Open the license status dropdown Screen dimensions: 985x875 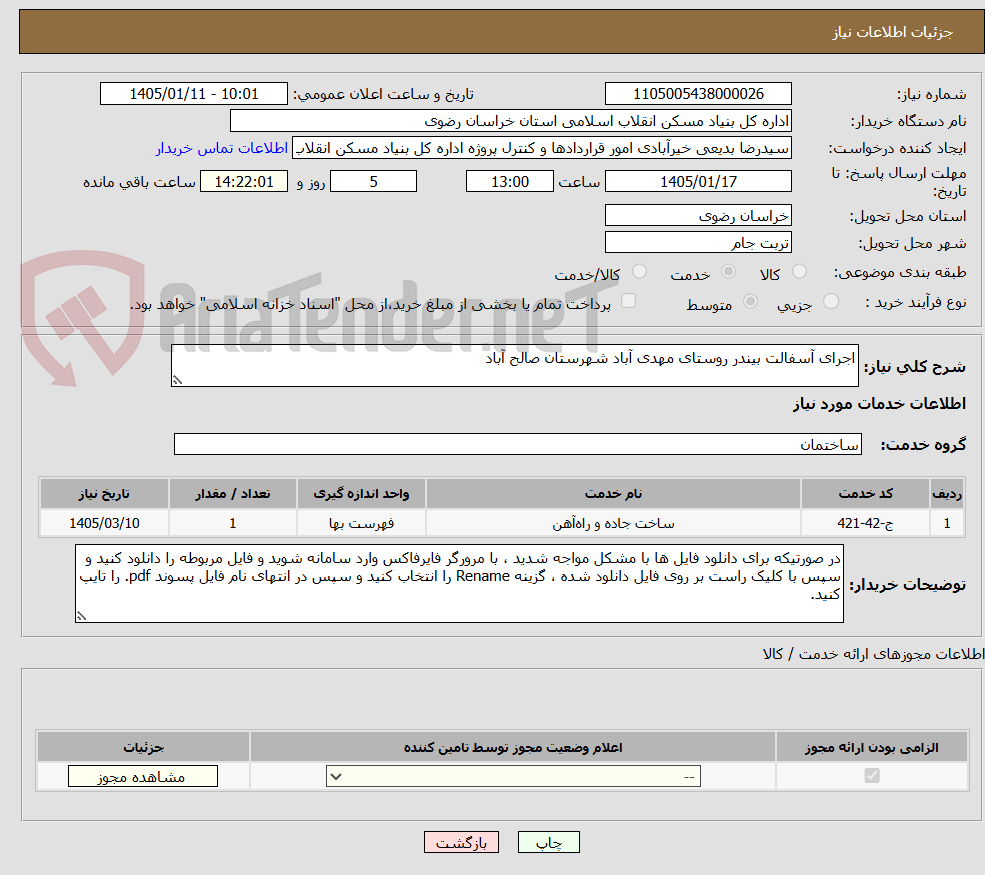[x=513, y=776]
